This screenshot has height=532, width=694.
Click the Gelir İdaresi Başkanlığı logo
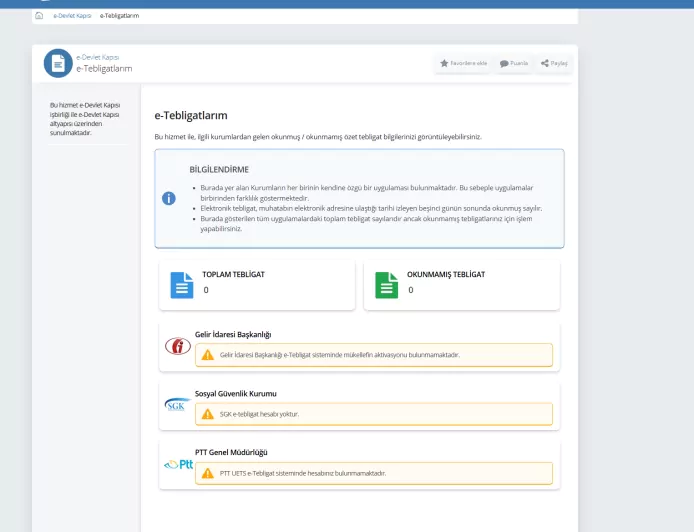[x=177, y=347]
